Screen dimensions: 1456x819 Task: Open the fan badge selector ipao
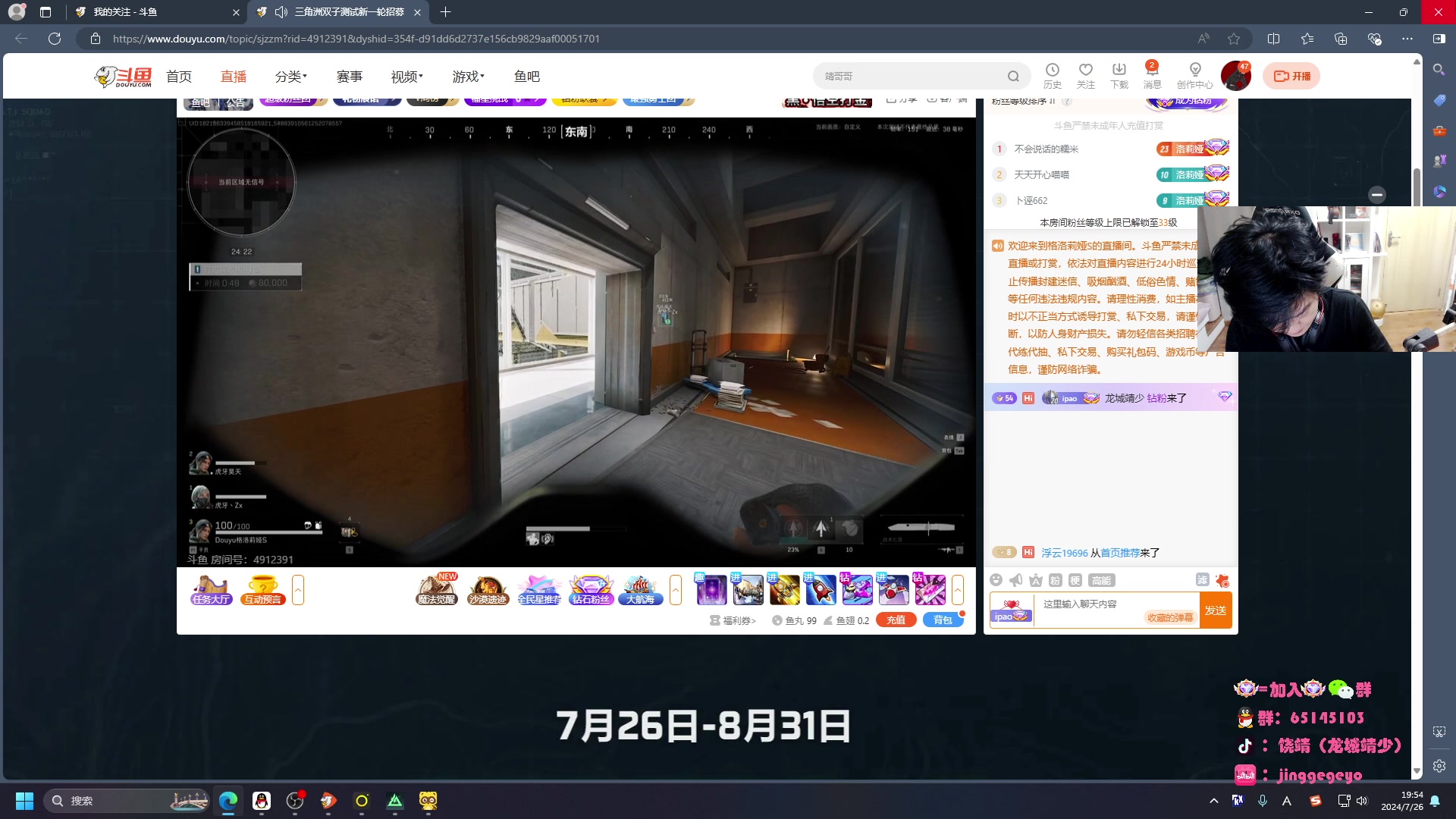1011,610
